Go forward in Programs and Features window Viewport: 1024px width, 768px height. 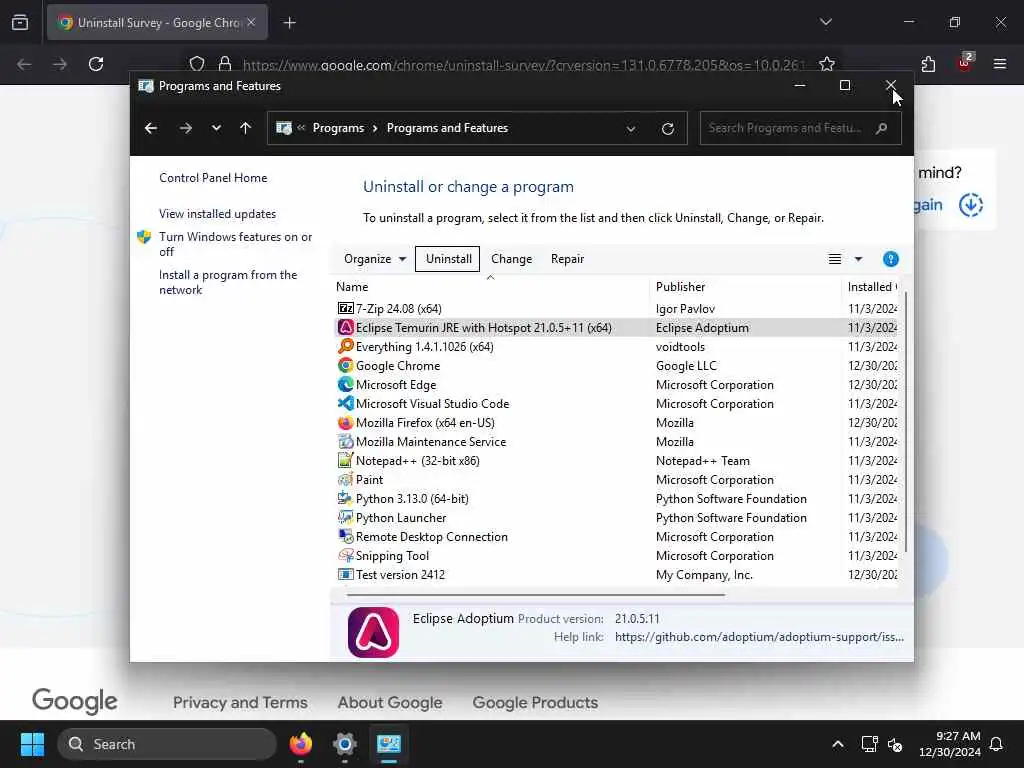[x=186, y=128]
